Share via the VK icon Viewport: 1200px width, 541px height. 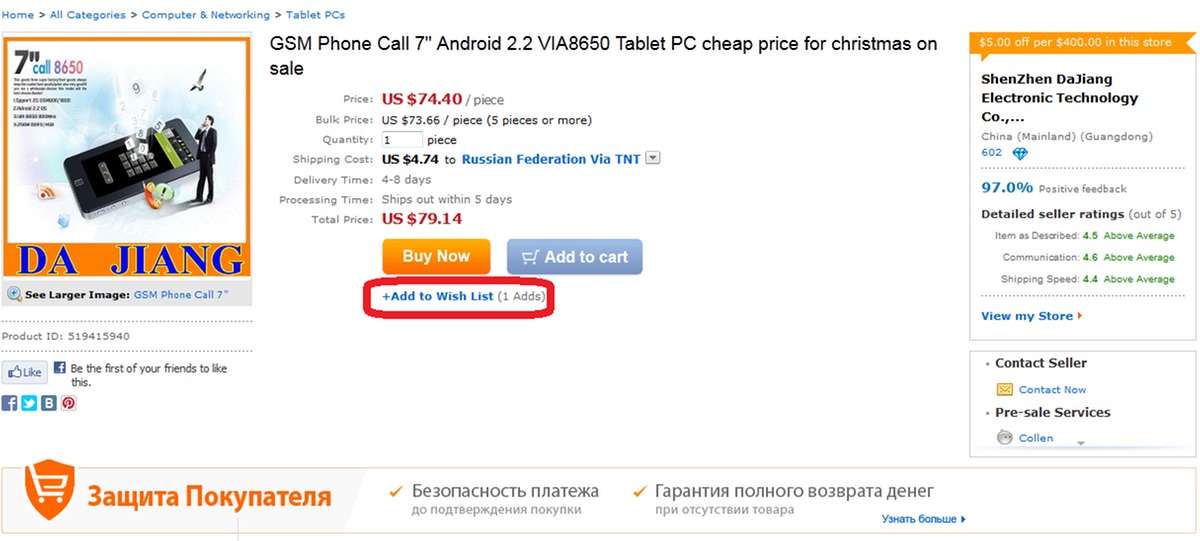tap(49, 403)
